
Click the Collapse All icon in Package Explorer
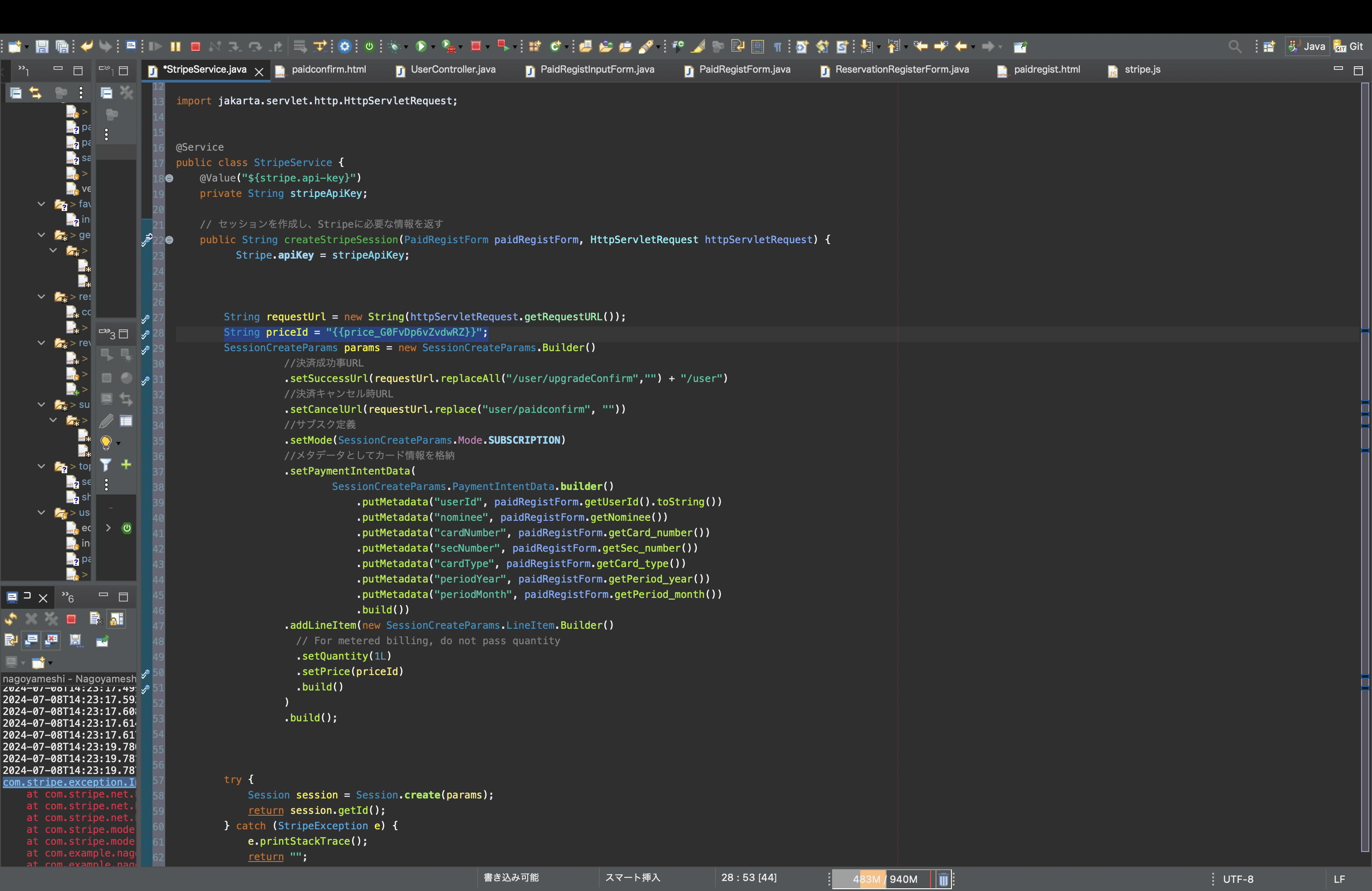point(15,93)
